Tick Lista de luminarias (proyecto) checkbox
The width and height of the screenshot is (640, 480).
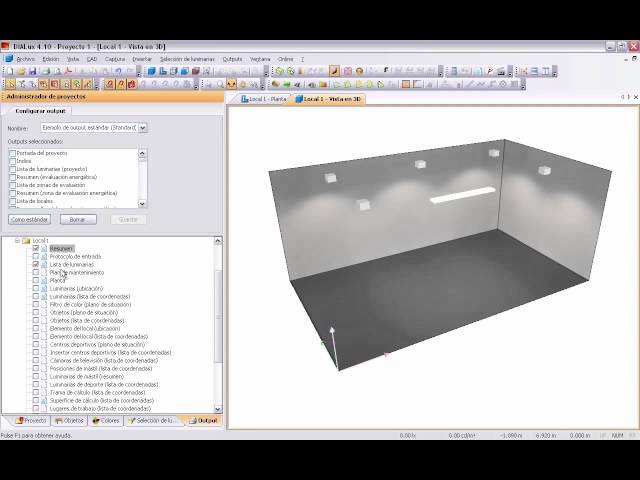tap(13, 169)
